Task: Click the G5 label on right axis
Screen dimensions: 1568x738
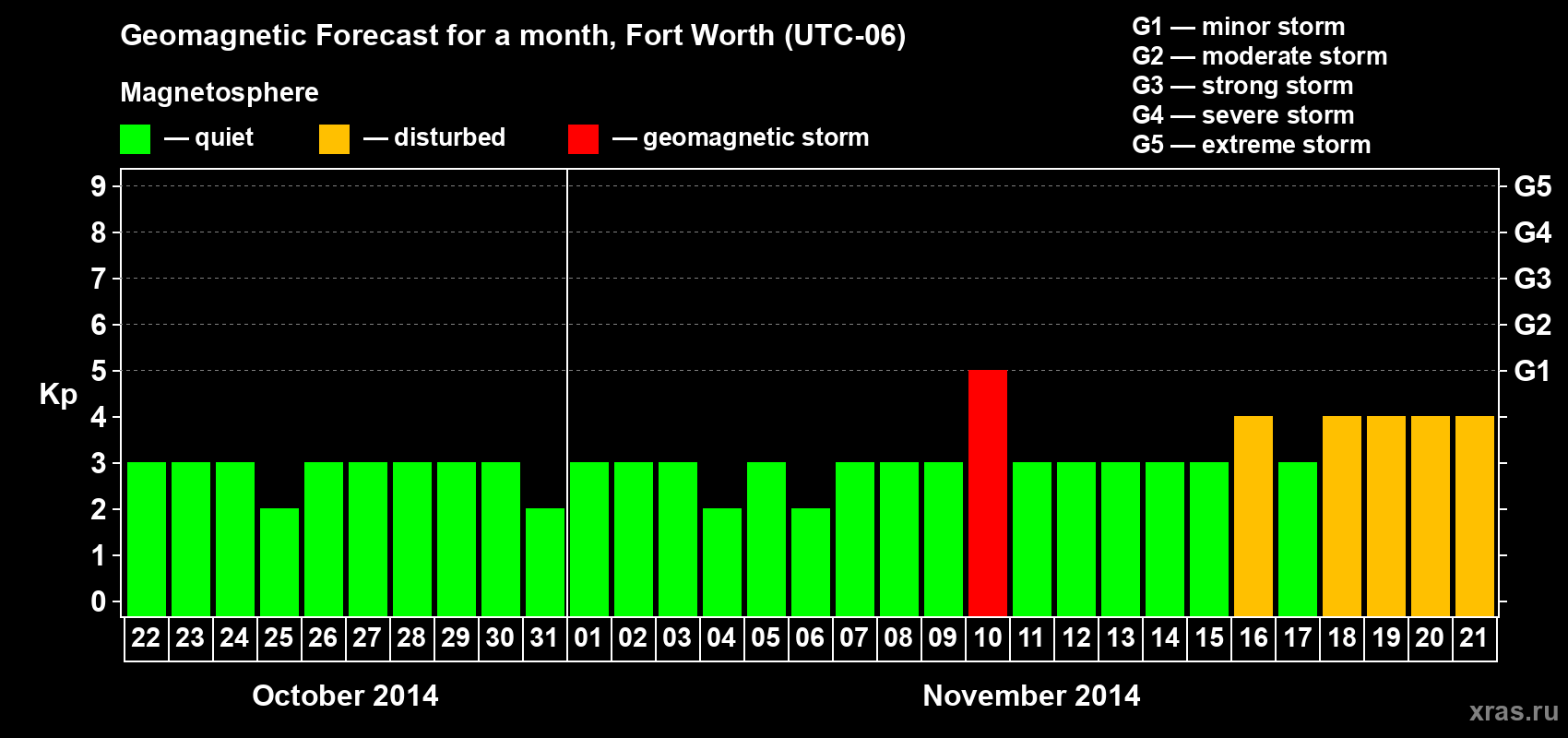Action: [1533, 186]
